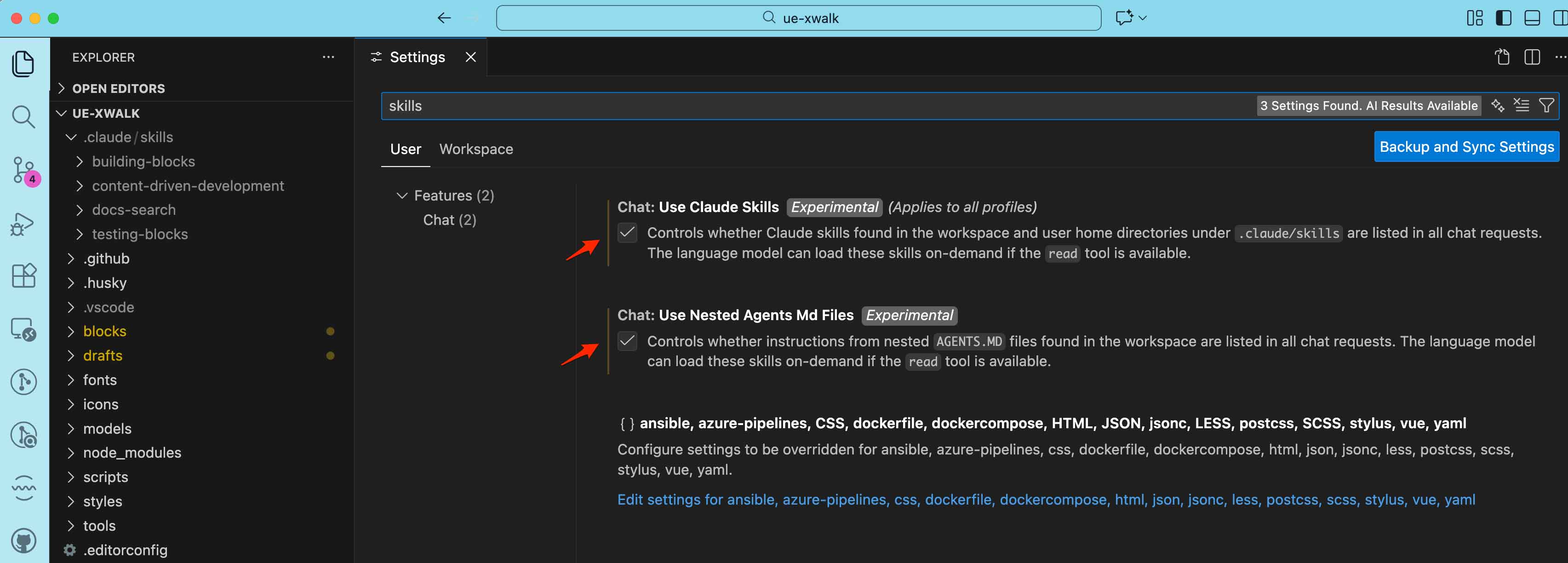Collapse the .claude/skills folder
This screenshot has width=1568, height=563.
pyautogui.click(x=71, y=137)
